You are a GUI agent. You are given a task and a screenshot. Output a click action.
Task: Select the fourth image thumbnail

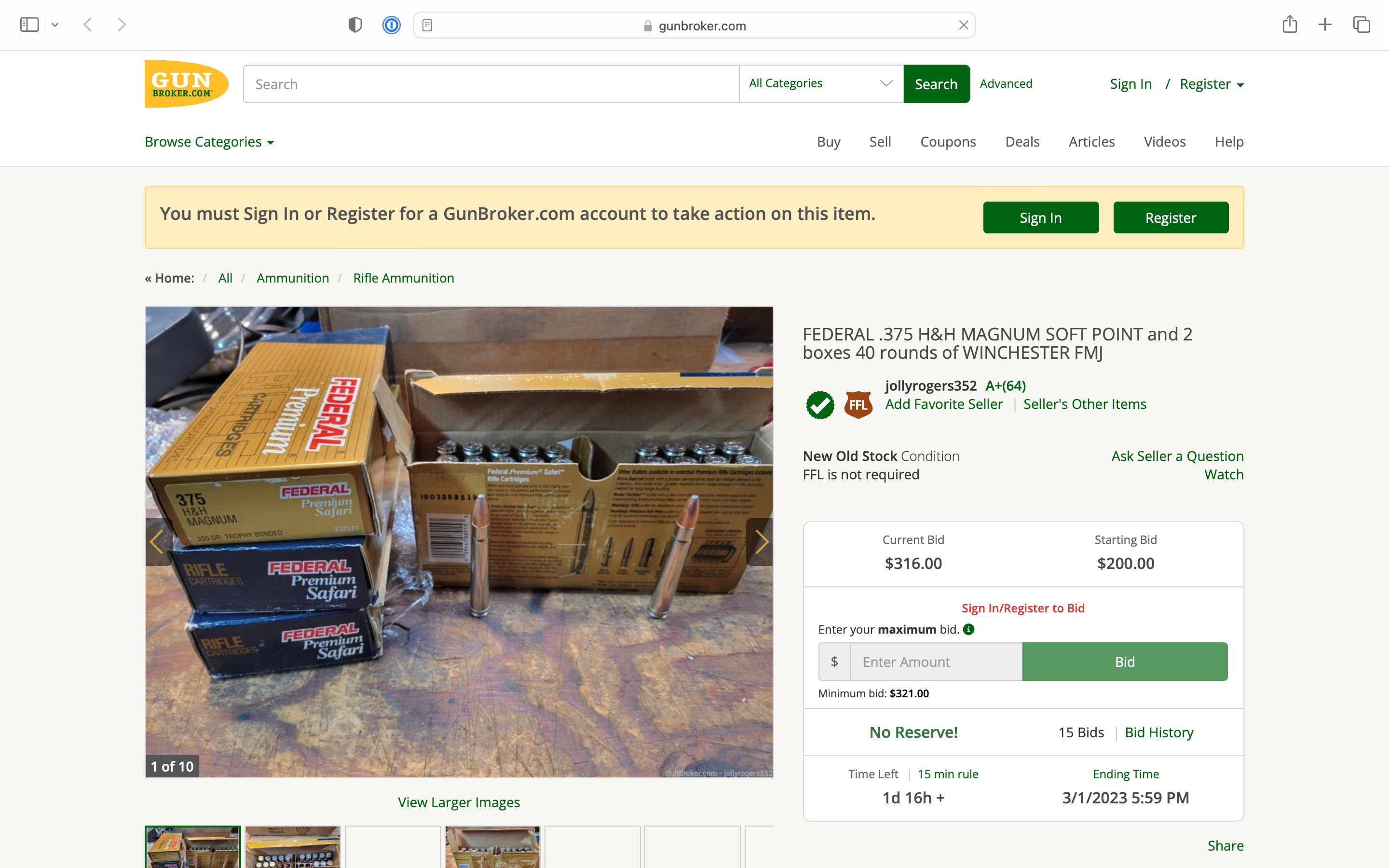point(492,847)
